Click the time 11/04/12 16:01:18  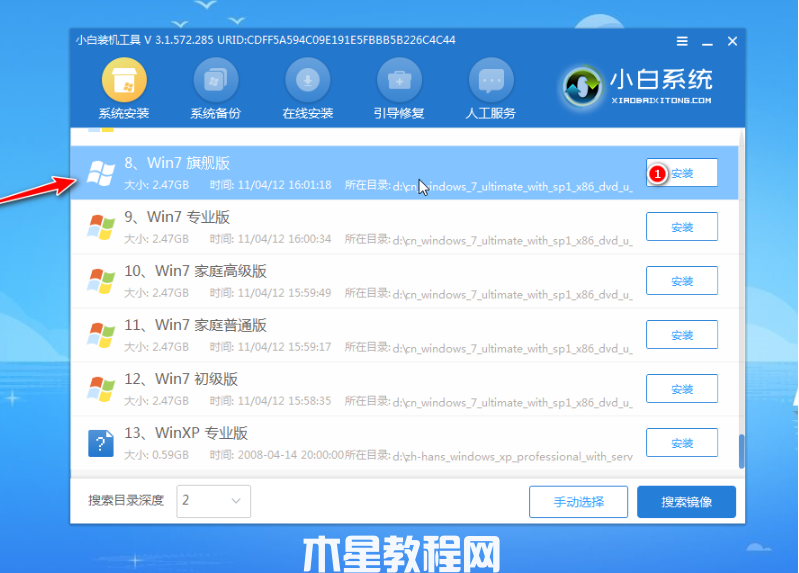tap(284, 185)
